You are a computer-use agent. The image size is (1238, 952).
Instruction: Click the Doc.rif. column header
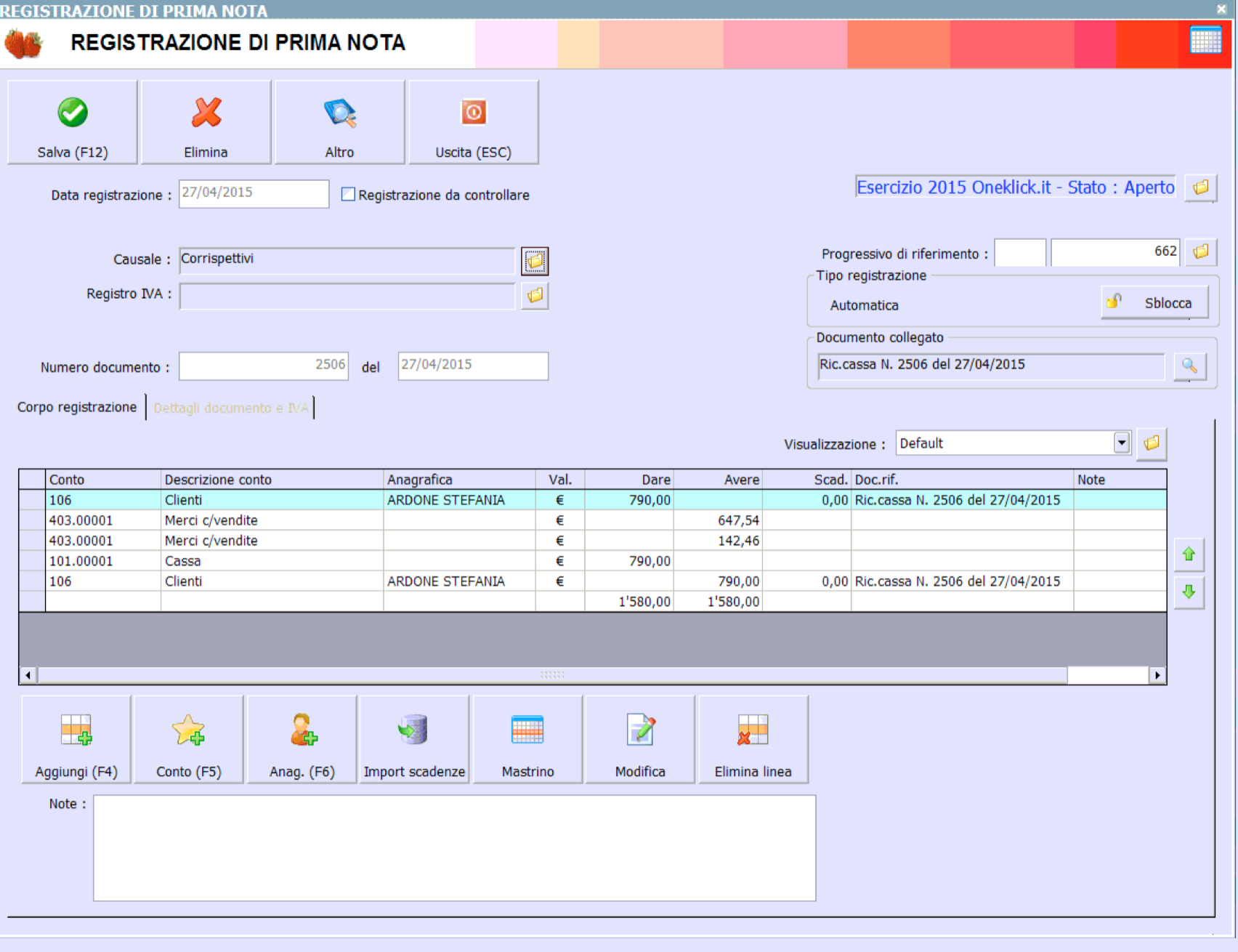[x=962, y=480]
